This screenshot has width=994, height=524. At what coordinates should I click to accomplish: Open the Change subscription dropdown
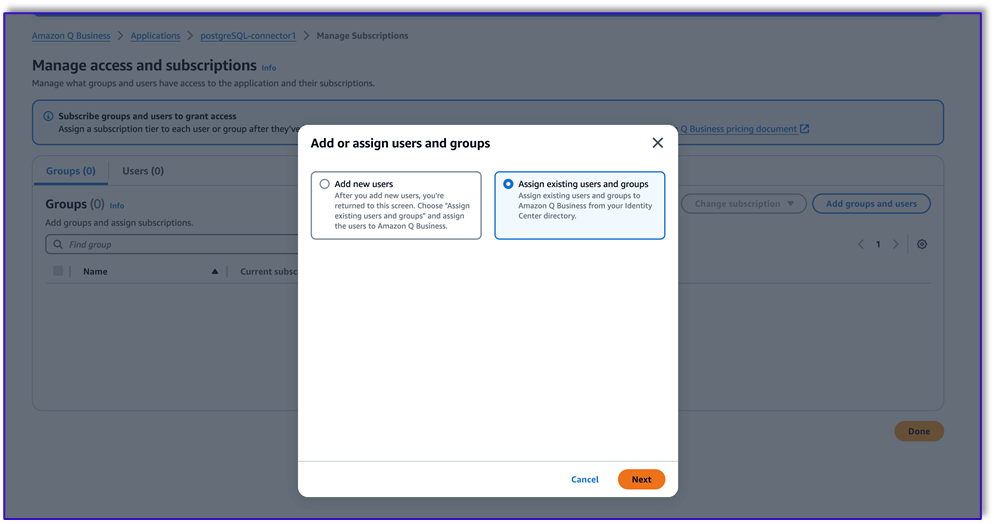pyautogui.click(x=744, y=204)
